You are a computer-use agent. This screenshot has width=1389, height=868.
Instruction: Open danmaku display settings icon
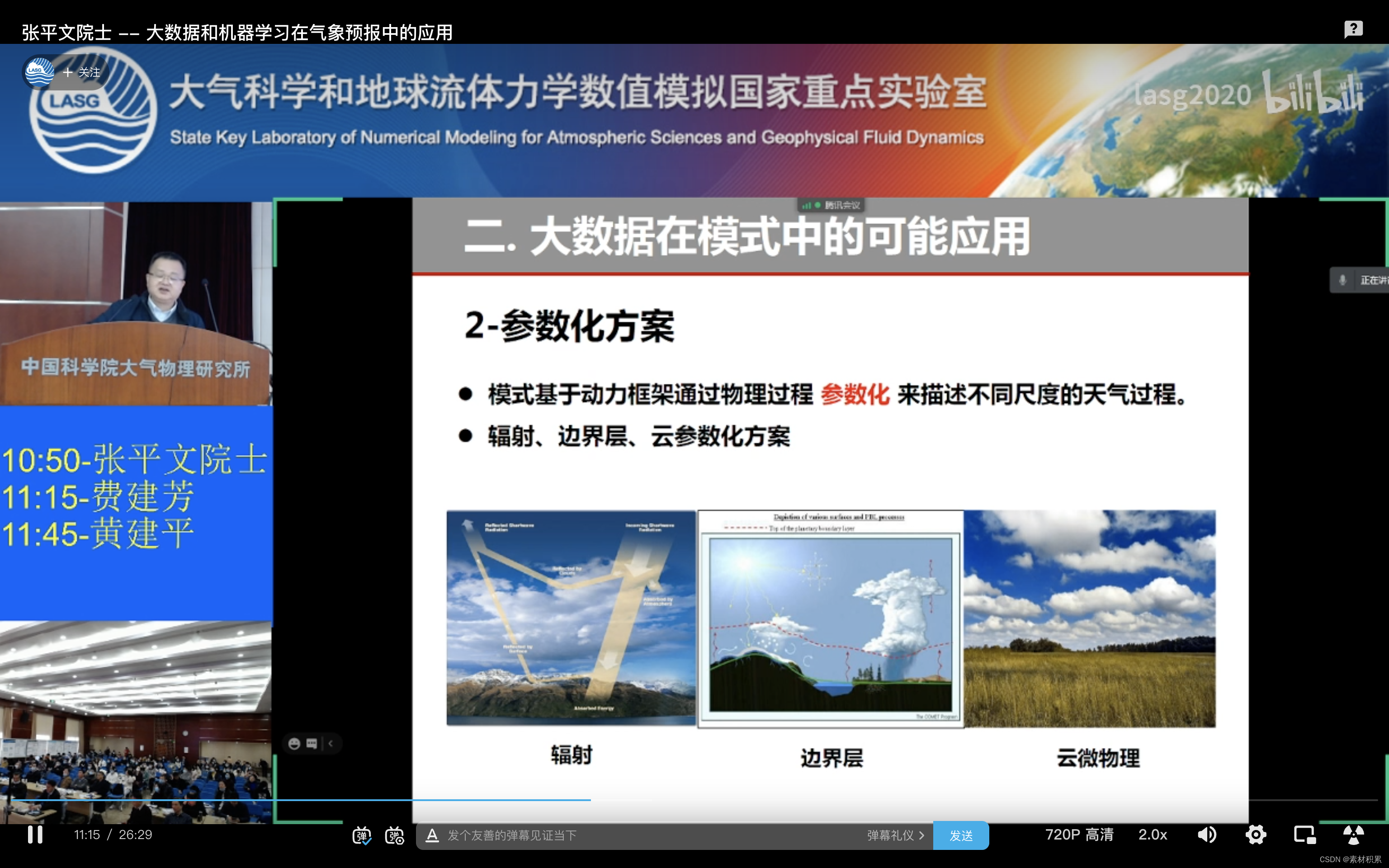pos(394,835)
